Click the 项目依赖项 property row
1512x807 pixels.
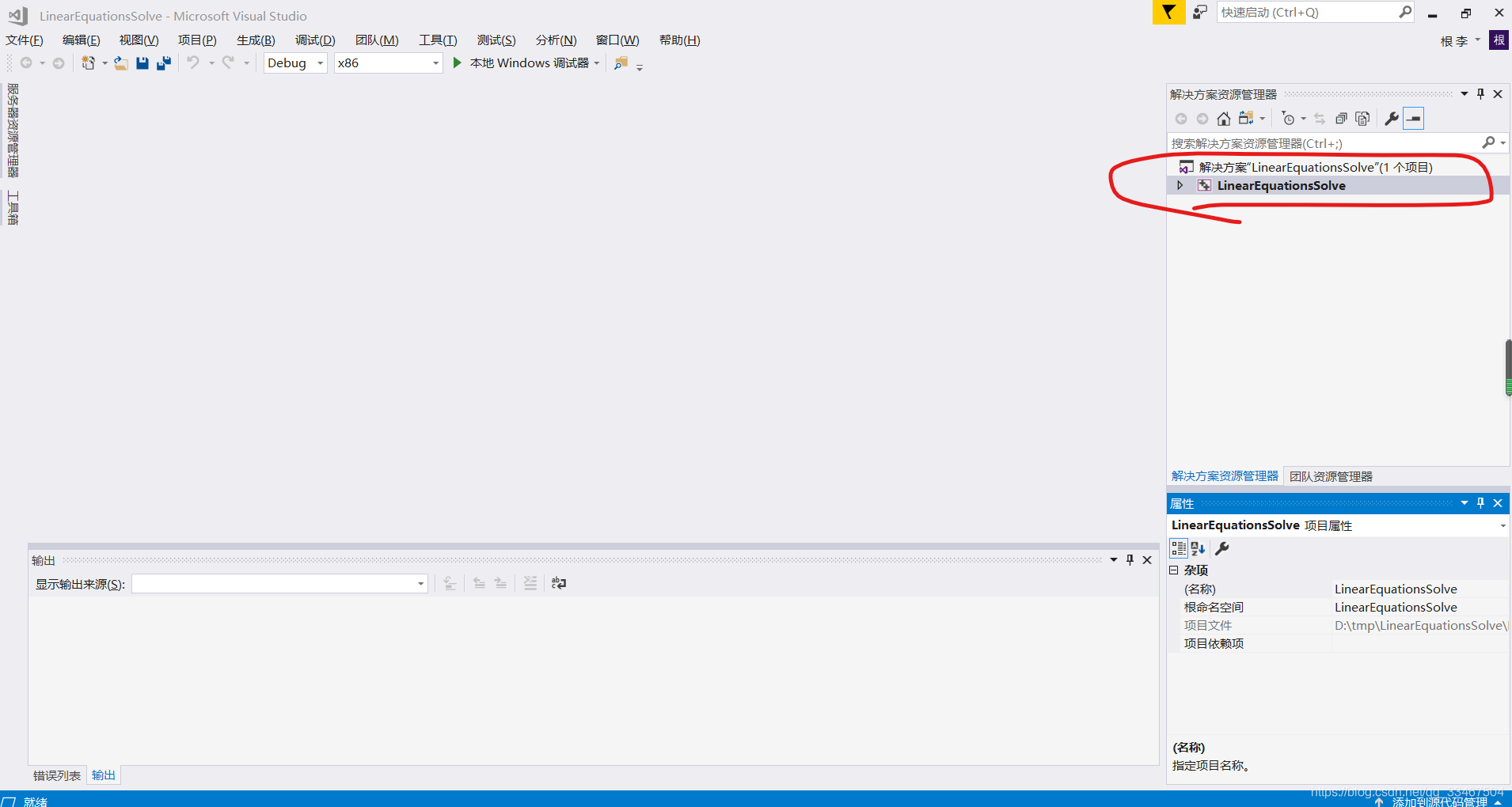pyautogui.click(x=1338, y=643)
